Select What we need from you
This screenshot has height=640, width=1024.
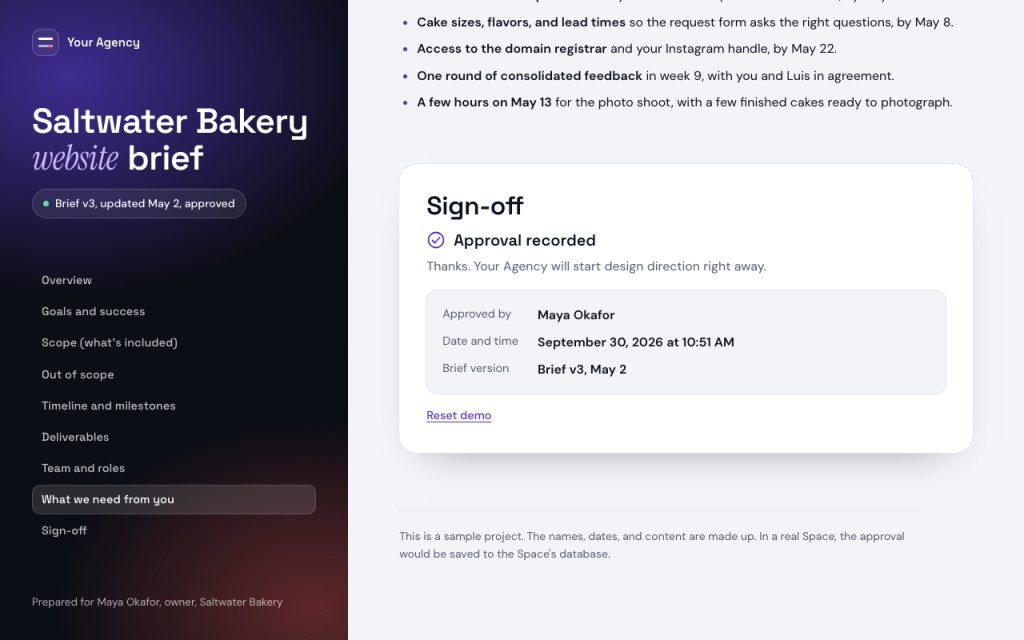174,500
